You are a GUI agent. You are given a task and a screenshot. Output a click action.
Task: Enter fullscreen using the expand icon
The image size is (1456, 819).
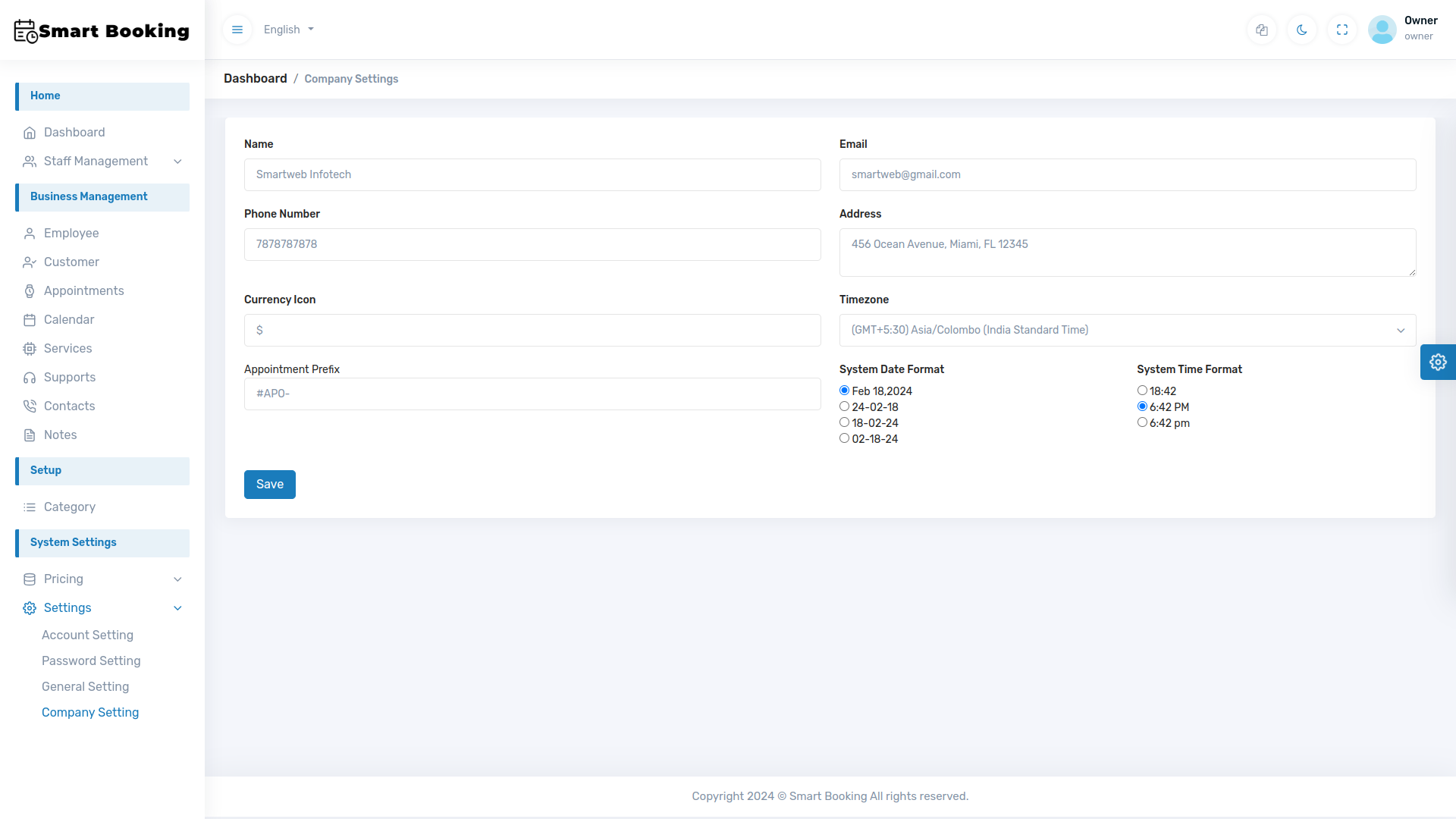[1341, 30]
